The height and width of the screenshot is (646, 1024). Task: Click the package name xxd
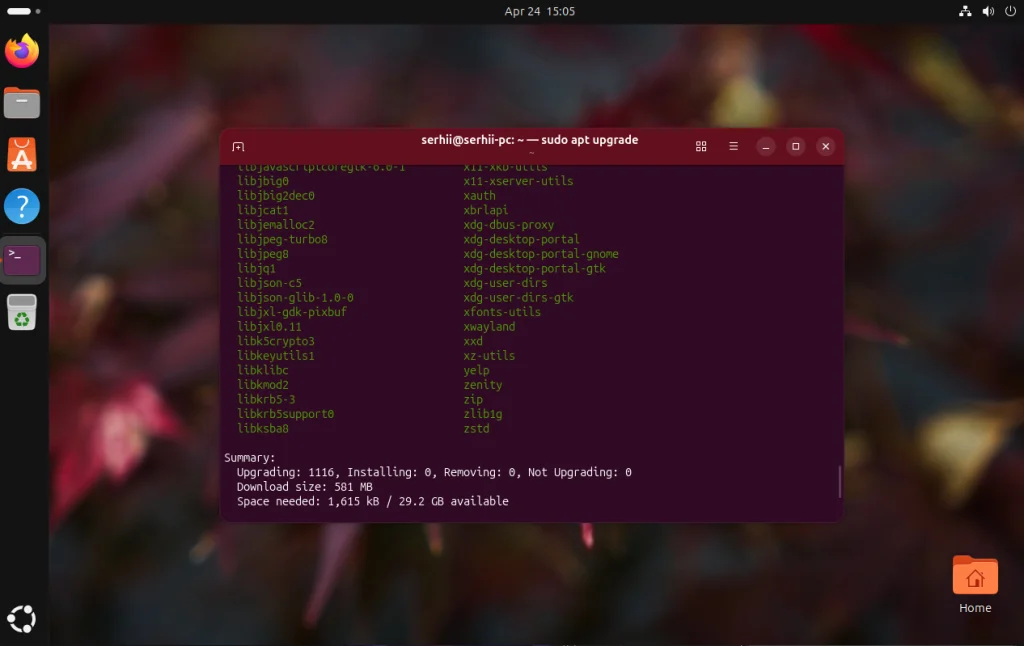pyautogui.click(x=473, y=341)
